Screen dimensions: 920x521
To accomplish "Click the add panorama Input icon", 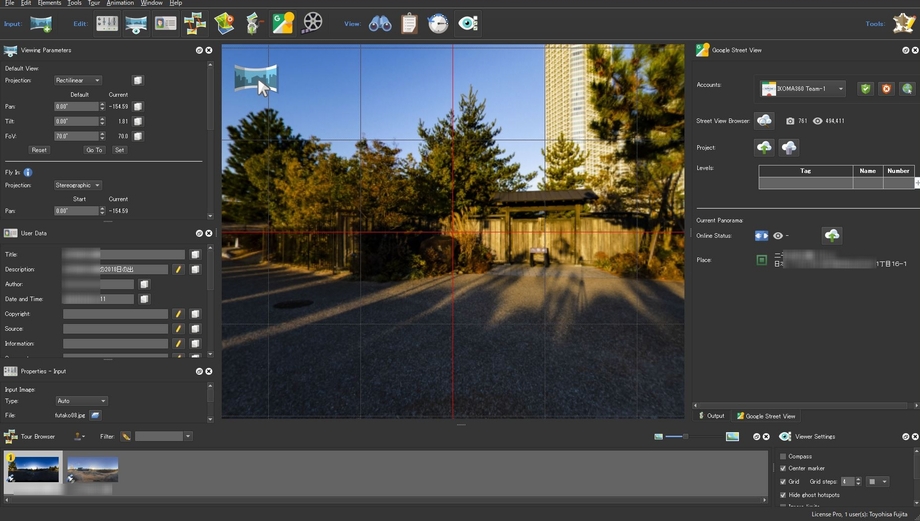I will pos(41,24).
